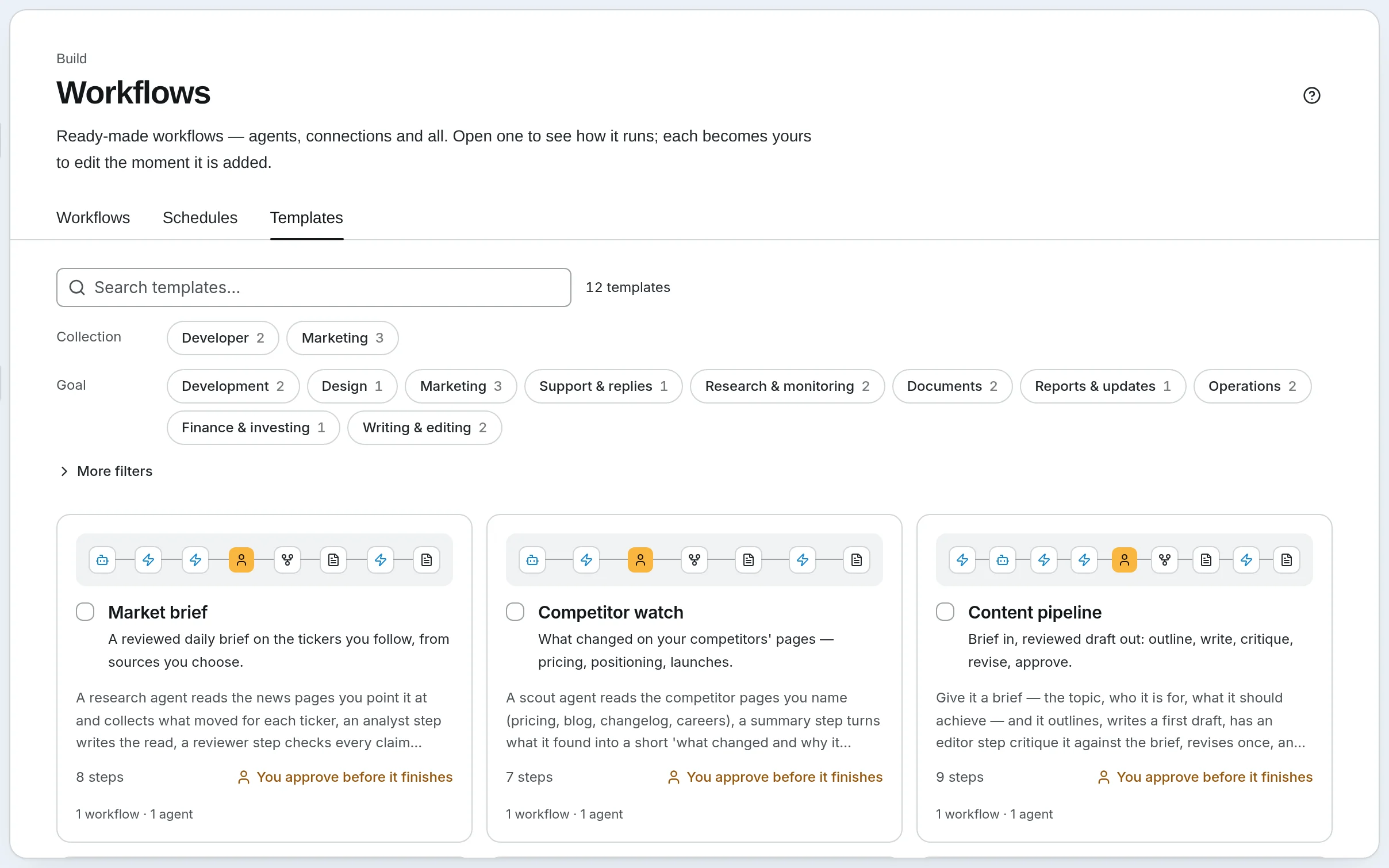Open the Market brief template title

158,612
